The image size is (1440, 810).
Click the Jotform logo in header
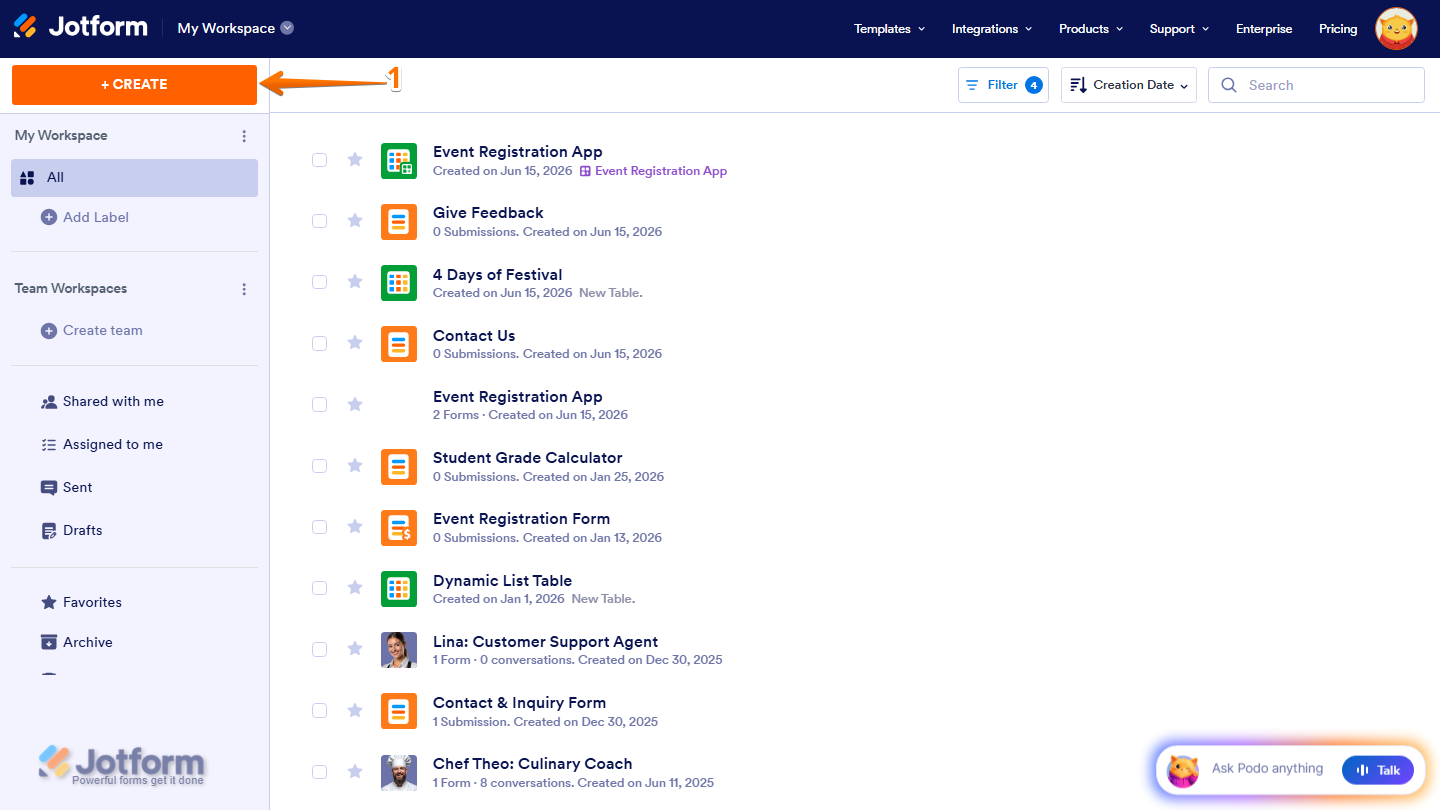80,27
